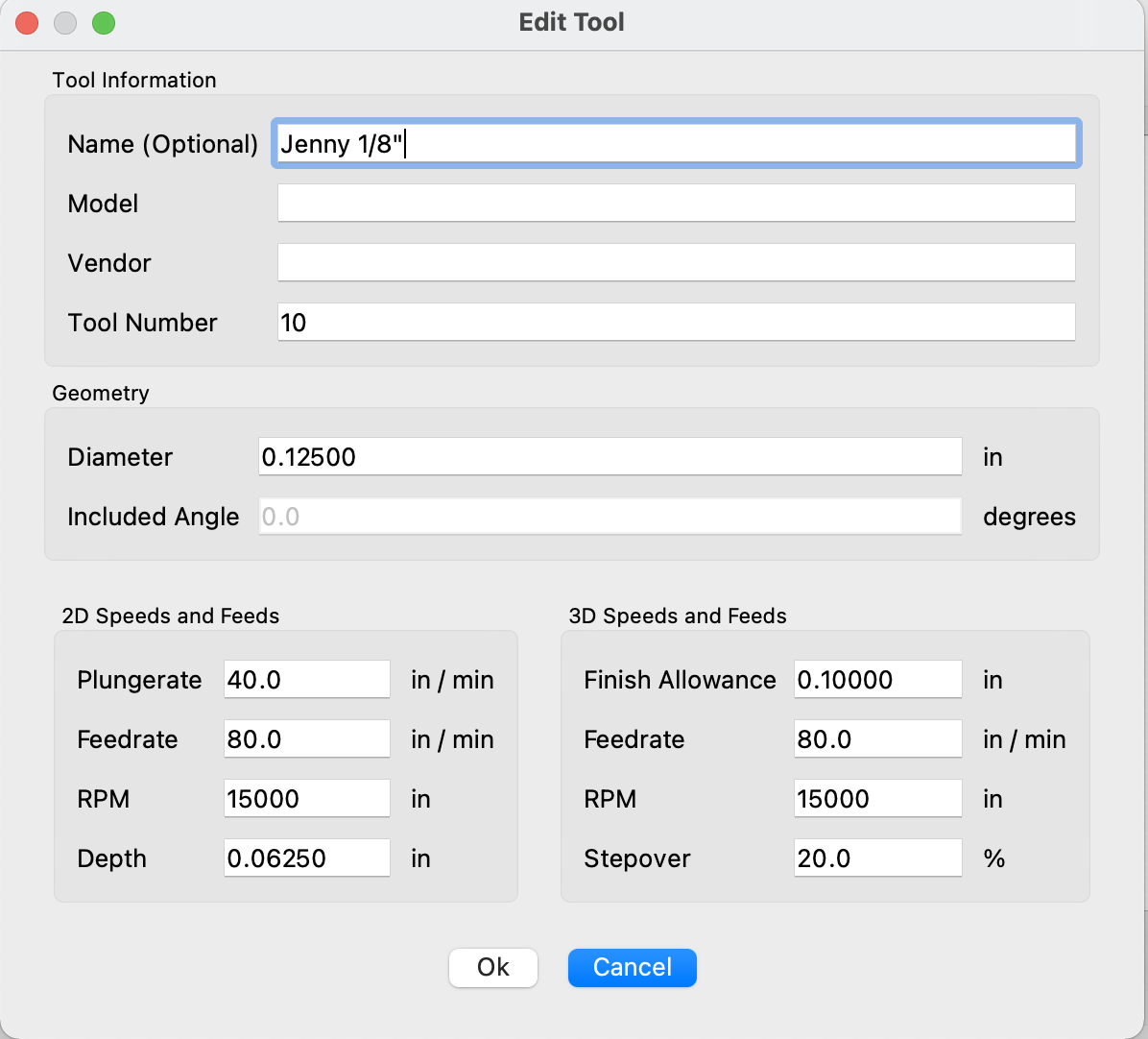
Task: Click the grey minimize window button
Action: (x=65, y=23)
